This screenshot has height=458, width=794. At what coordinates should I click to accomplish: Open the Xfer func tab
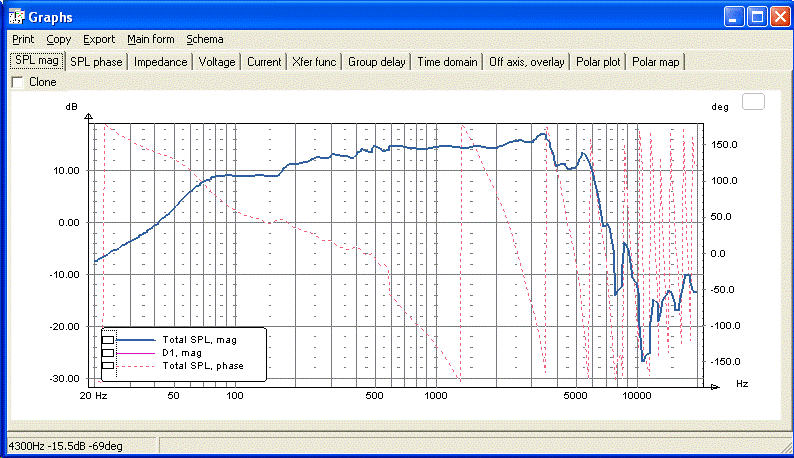pos(314,62)
